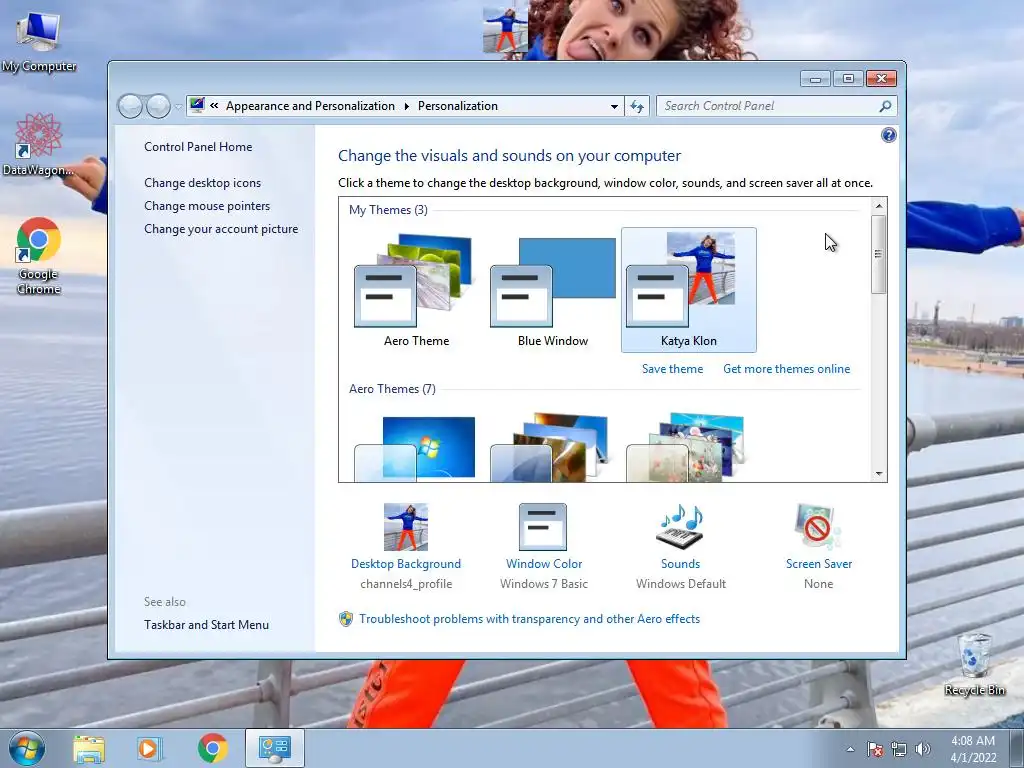The width and height of the screenshot is (1024, 768).
Task: Open the network tray icon
Action: pos(899,749)
